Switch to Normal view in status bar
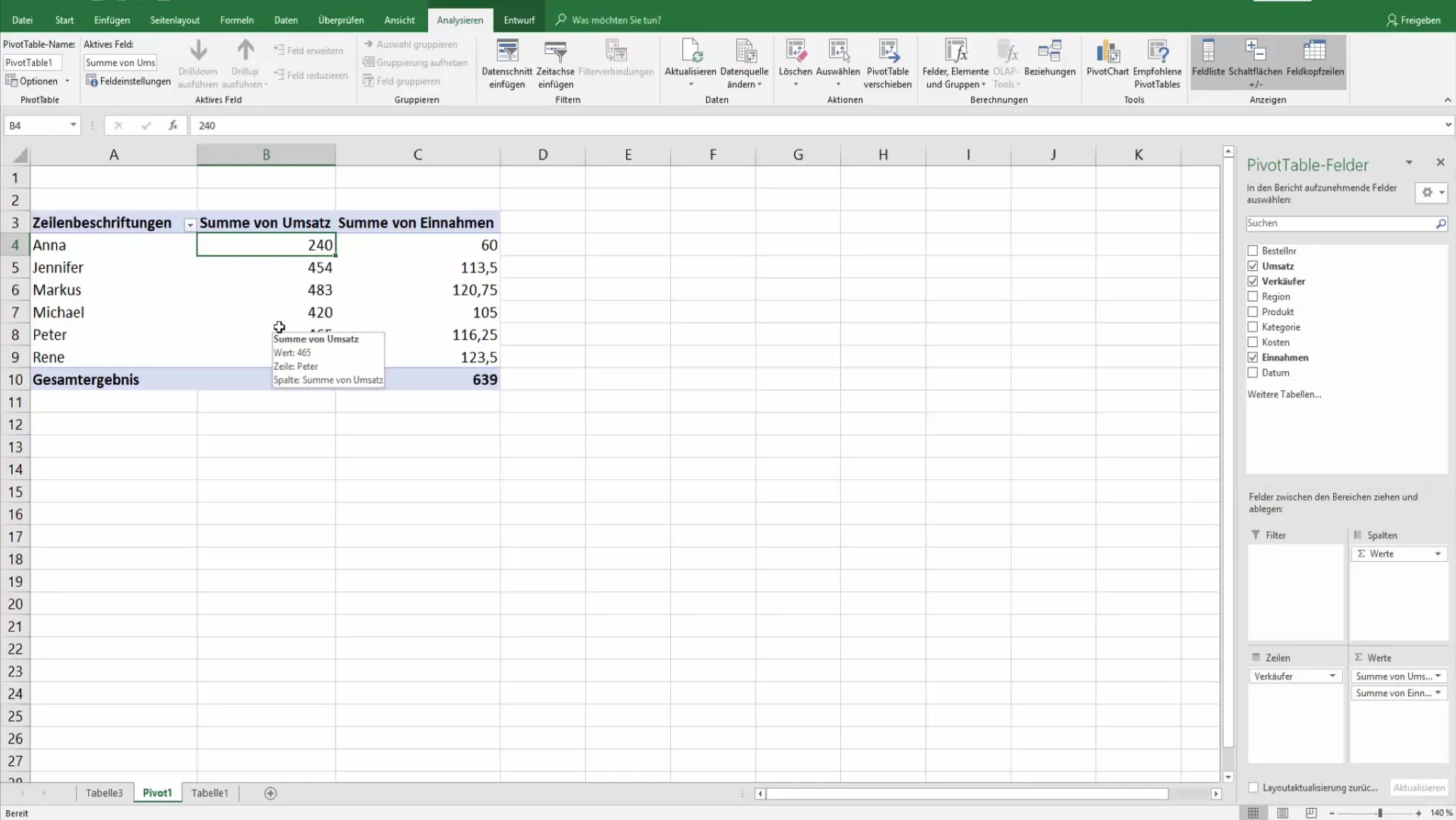The image size is (1456, 820). click(1253, 813)
